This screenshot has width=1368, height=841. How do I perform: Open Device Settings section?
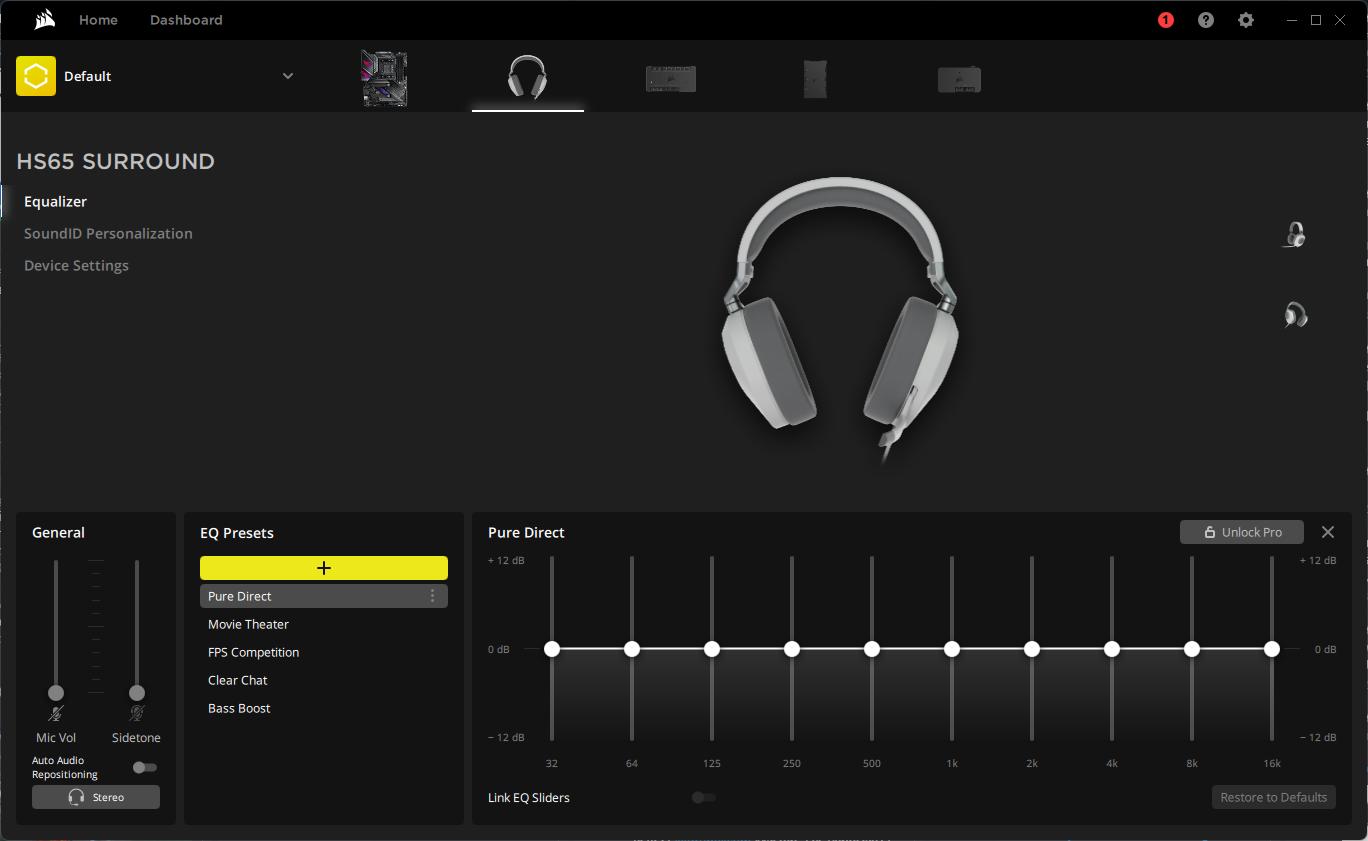coord(76,265)
